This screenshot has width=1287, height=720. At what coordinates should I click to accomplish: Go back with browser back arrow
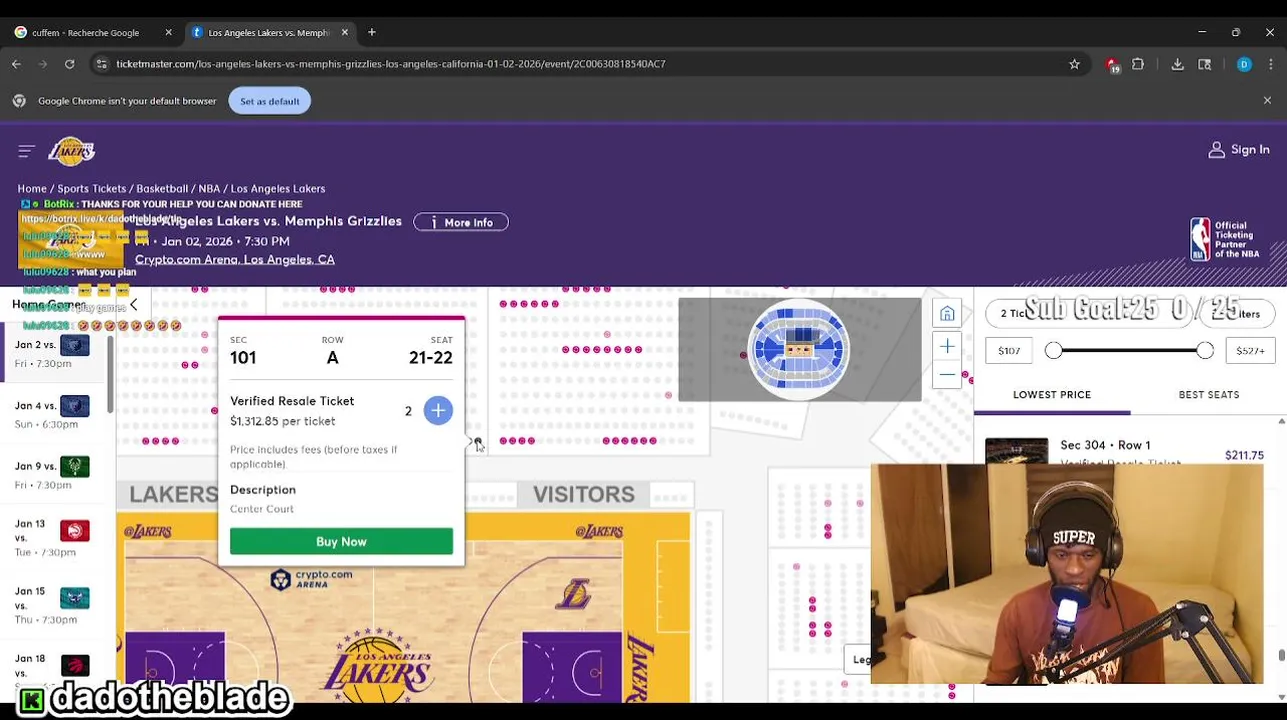[x=16, y=64]
